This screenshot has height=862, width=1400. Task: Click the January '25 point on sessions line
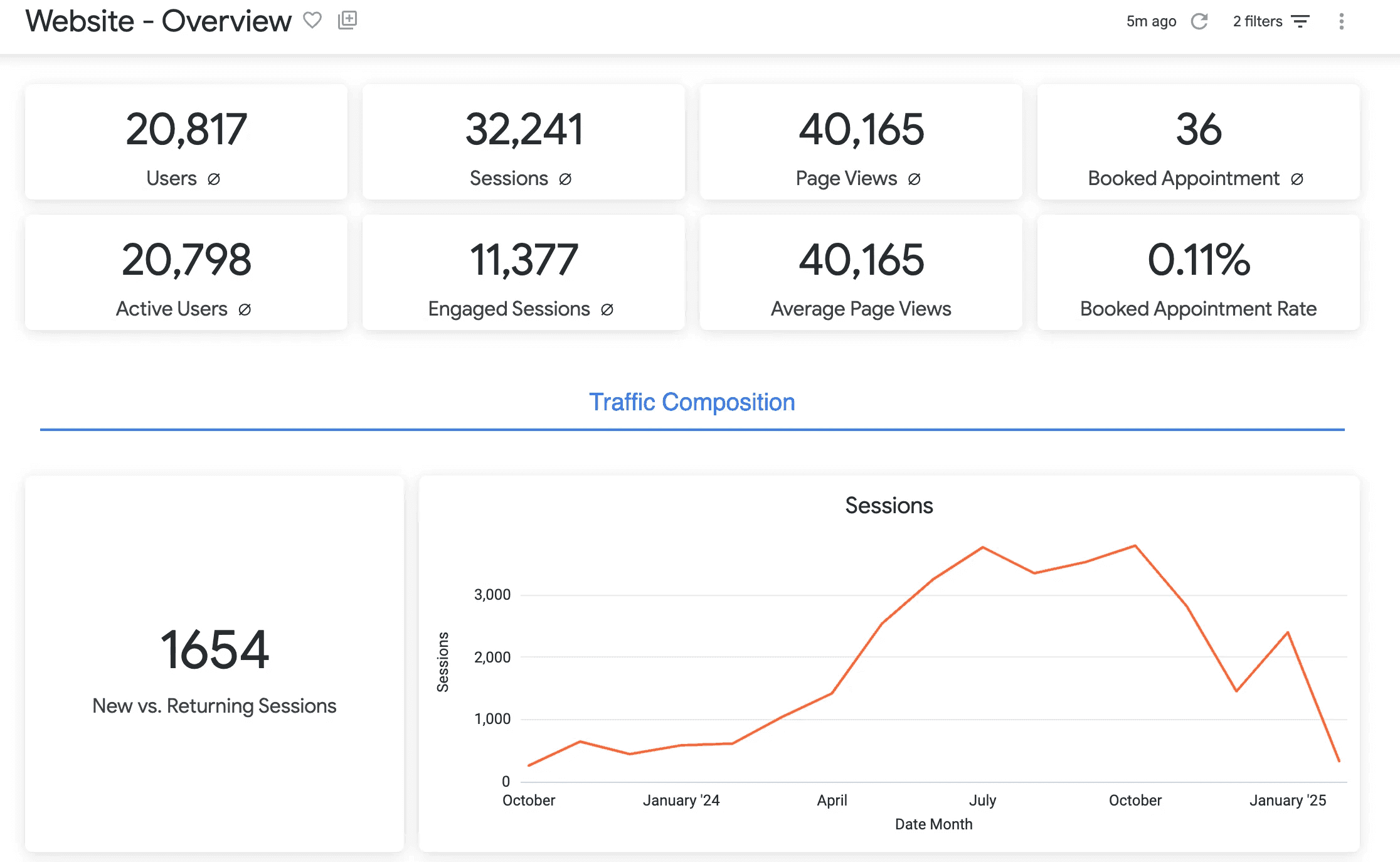click(1288, 632)
